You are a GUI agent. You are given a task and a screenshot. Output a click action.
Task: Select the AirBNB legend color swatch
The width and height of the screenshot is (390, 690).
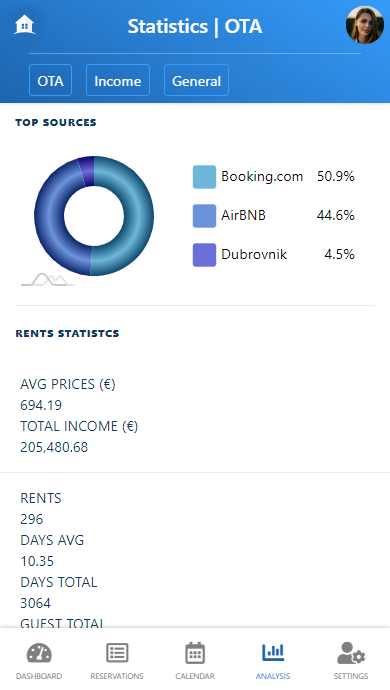[x=204, y=216]
